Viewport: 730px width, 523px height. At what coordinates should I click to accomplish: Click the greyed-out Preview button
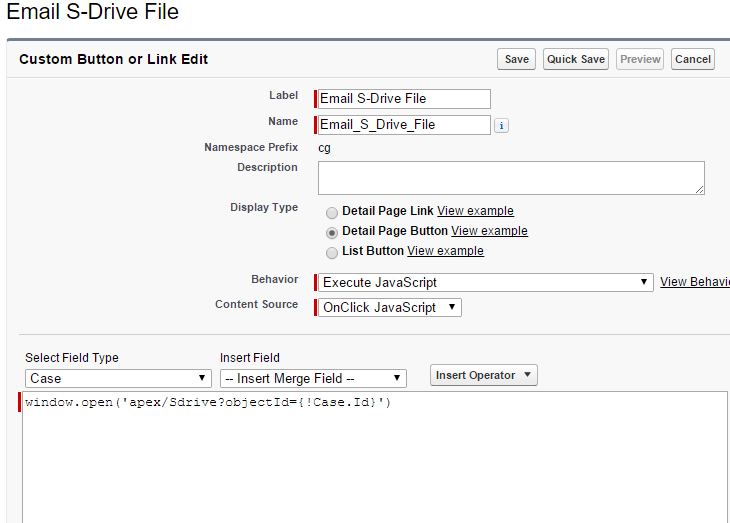pyautogui.click(x=640, y=59)
